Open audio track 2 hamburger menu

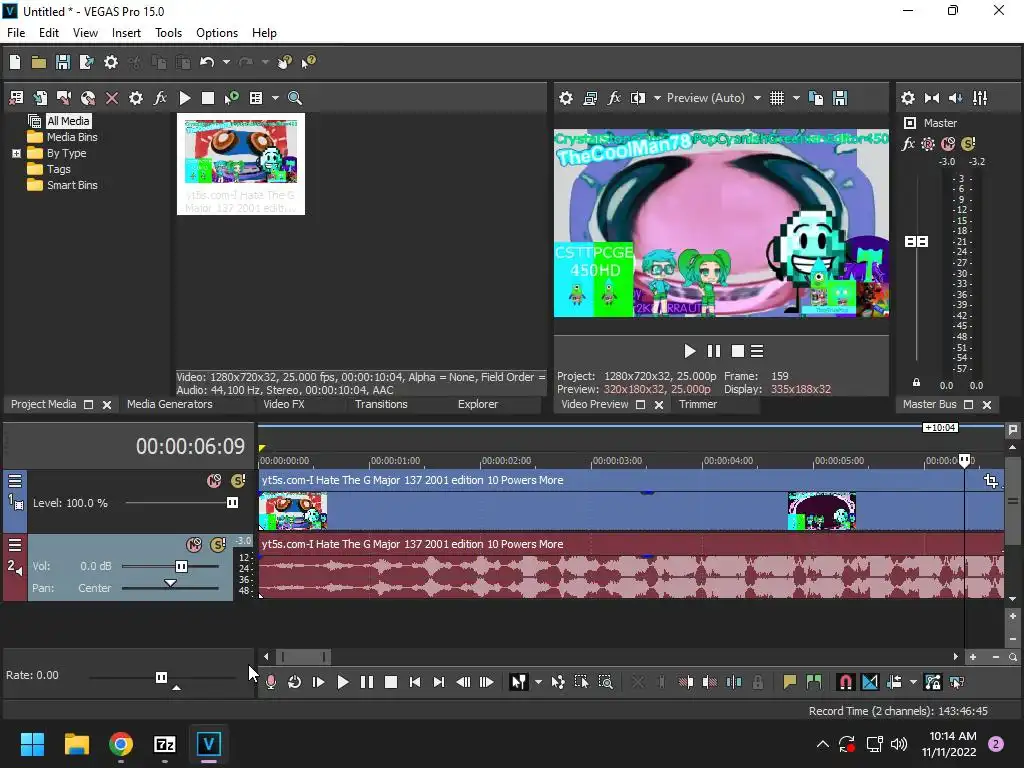tap(15, 545)
